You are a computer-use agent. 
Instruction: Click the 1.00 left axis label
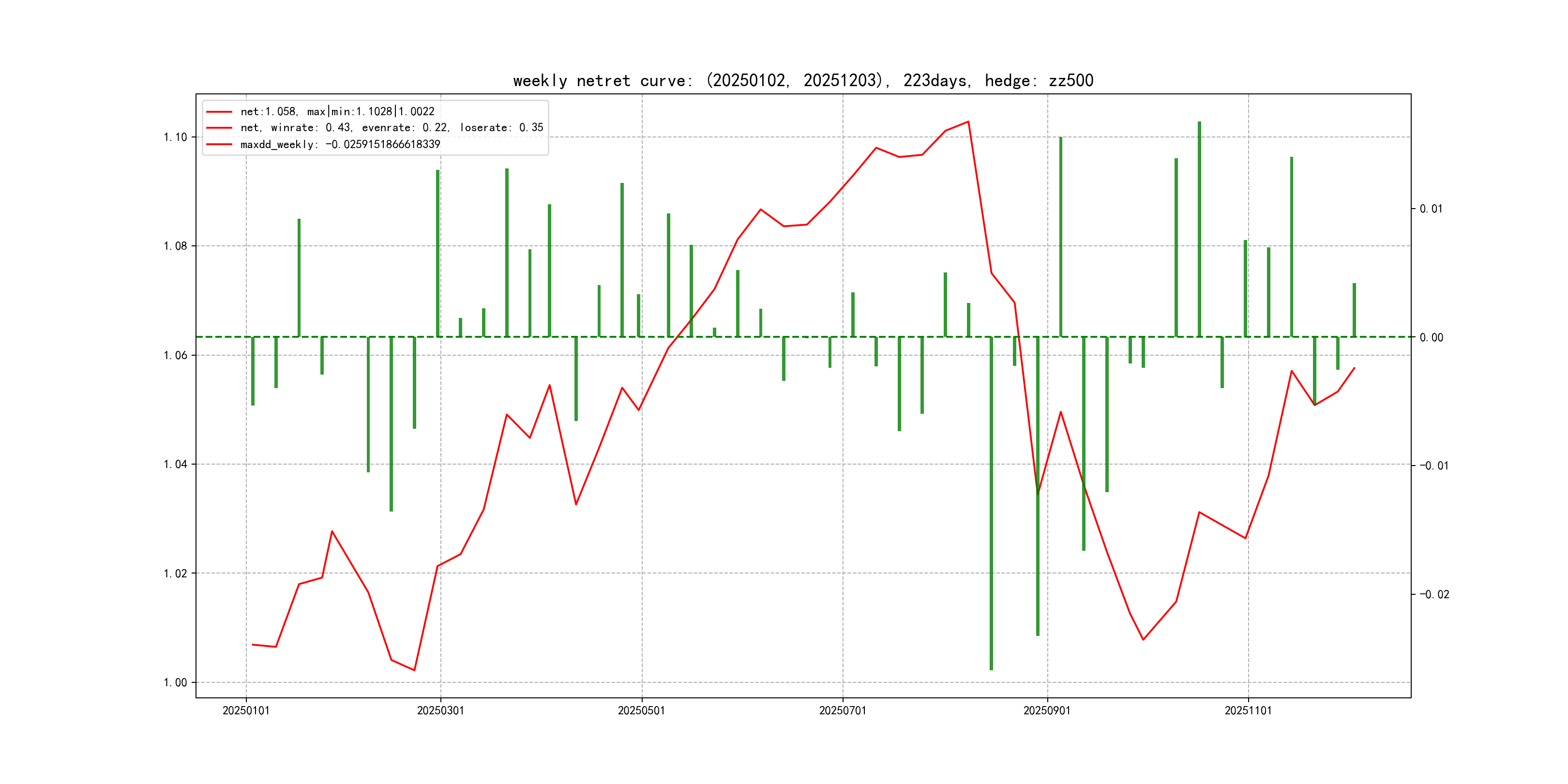coord(175,682)
